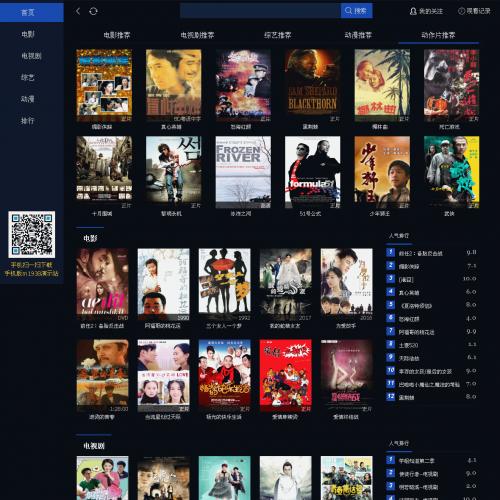Open 电影 in the left sidebar
Image resolution: width=500 pixels, height=500 pixels.
28,34
